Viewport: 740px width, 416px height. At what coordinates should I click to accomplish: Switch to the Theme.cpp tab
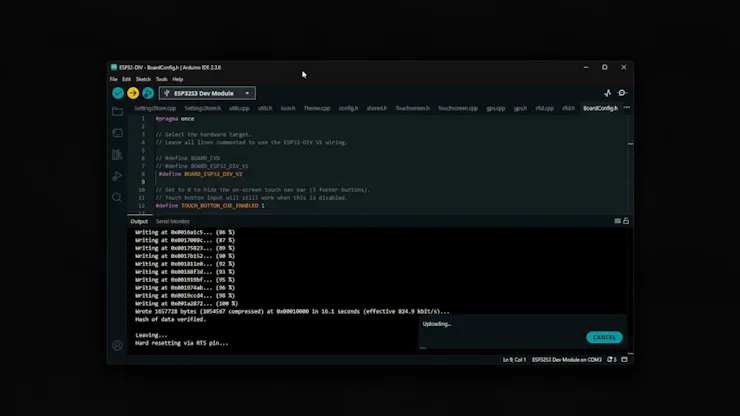pos(317,108)
